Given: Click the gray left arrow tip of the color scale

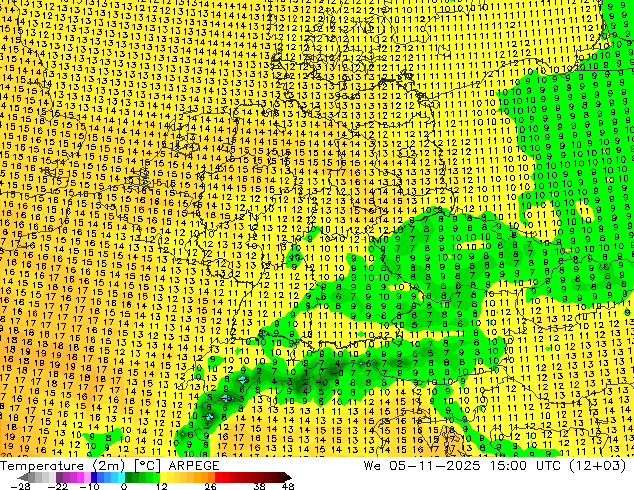Looking at the screenshot, I should 23,477.
